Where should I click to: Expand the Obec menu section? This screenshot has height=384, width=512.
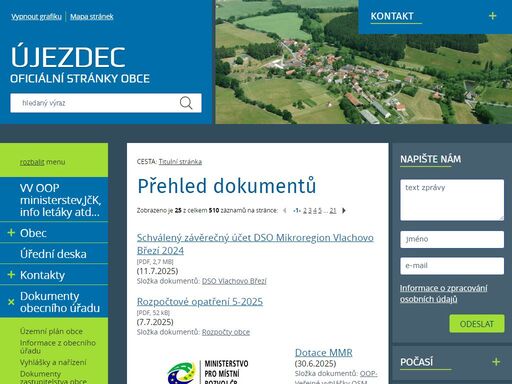click(11, 233)
